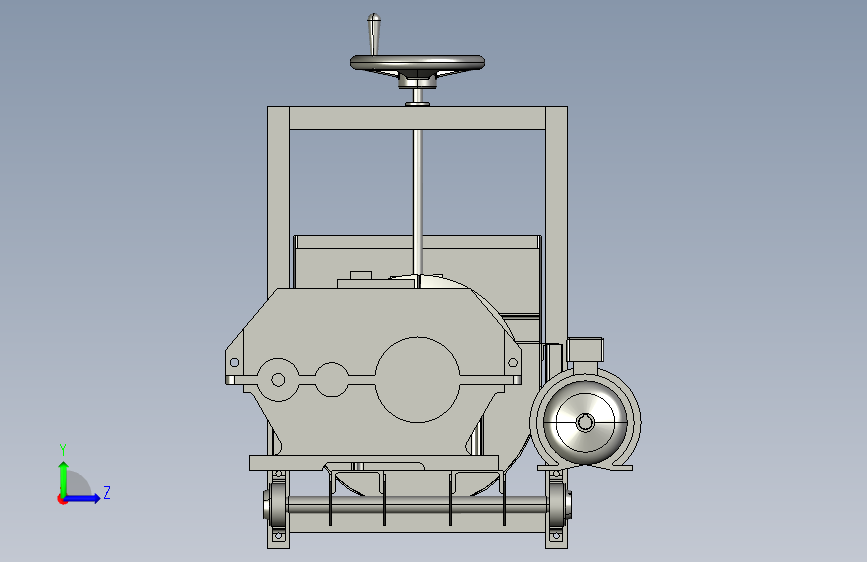Select the horizontal axle shaft at the bottom

click(x=417, y=504)
